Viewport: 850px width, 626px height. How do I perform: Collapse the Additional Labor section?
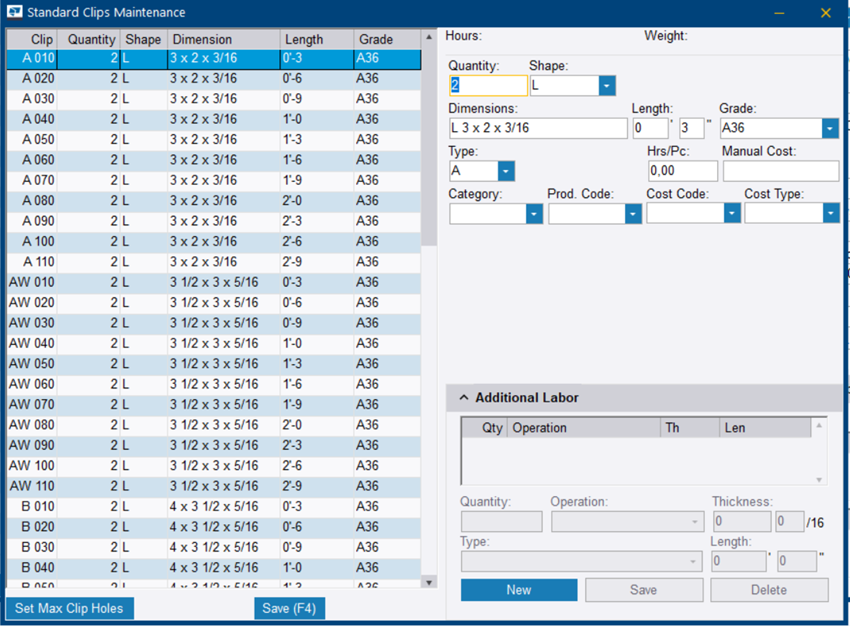(464, 398)
